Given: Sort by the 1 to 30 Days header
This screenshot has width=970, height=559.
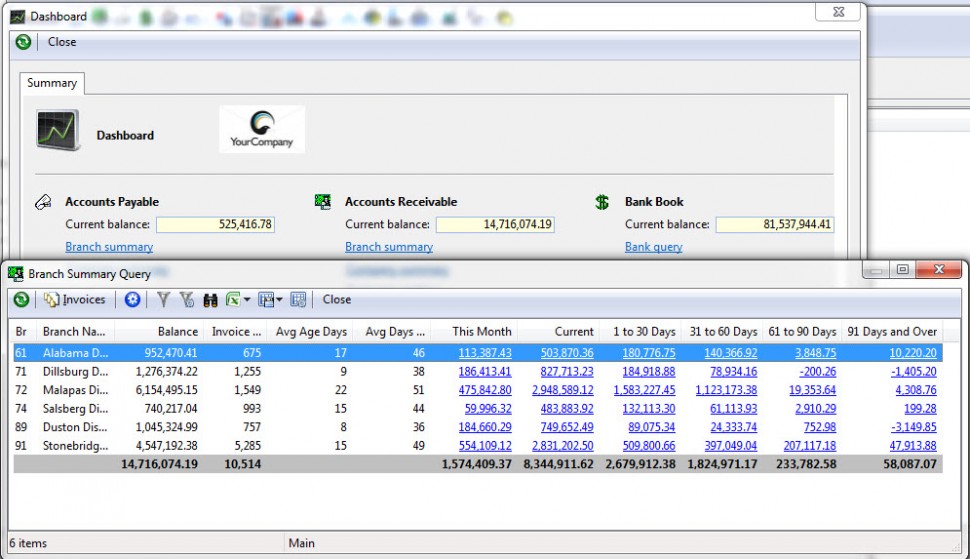Looking at the screenshot, I should click(640, 332).
